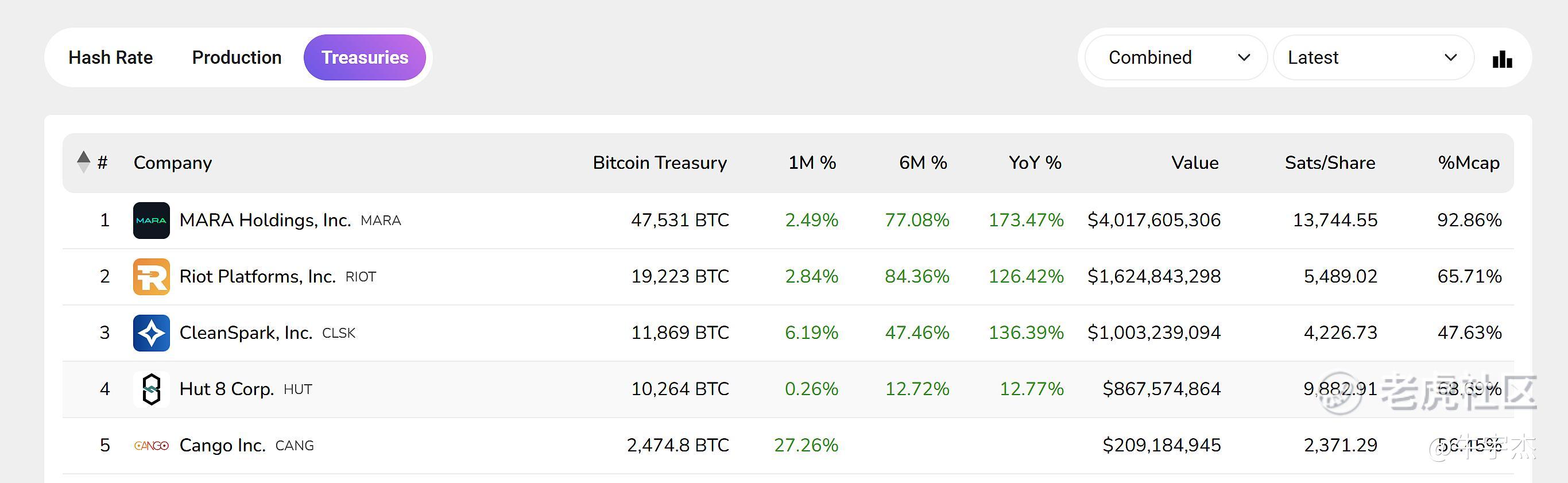
Task: Sort by Bitcoin Treasury column header
Action: click(659, 163)
